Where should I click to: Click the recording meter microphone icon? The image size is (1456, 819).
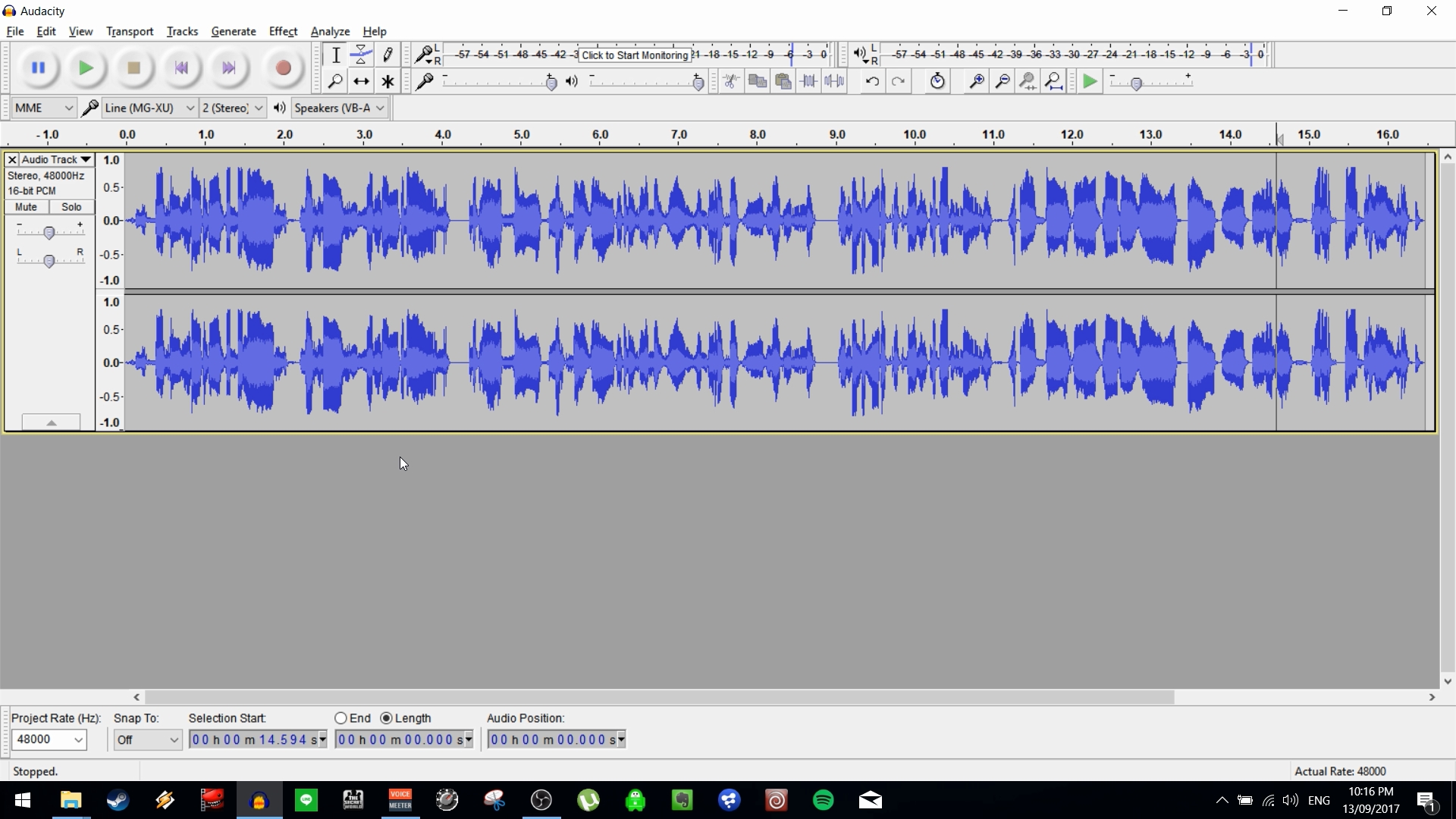423,54
